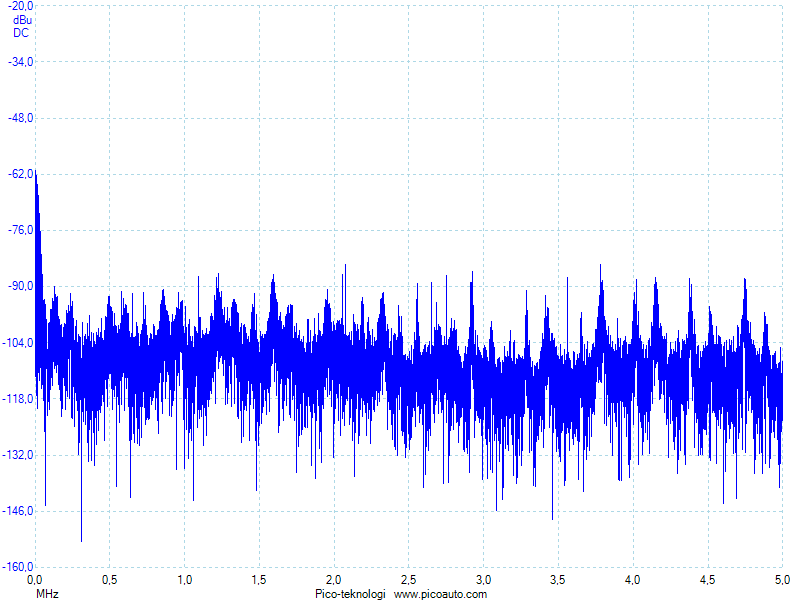
Task: Click the 2,5 x-axis label
Action: click(408, 580)
